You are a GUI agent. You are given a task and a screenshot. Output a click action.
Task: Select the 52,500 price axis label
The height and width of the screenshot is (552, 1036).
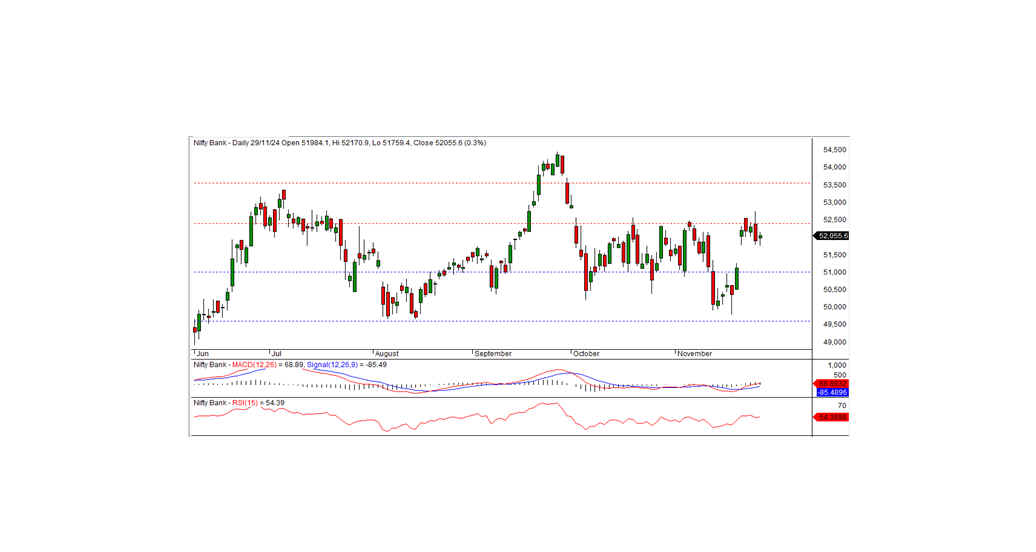[834, 219]
